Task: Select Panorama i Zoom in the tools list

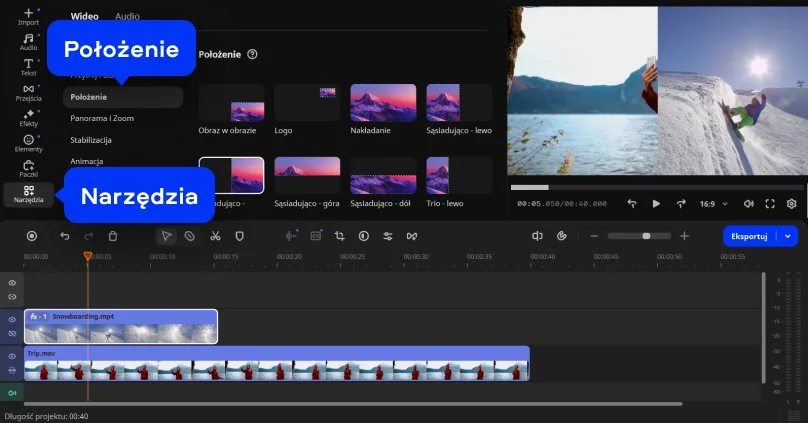Action: (103, 118)
